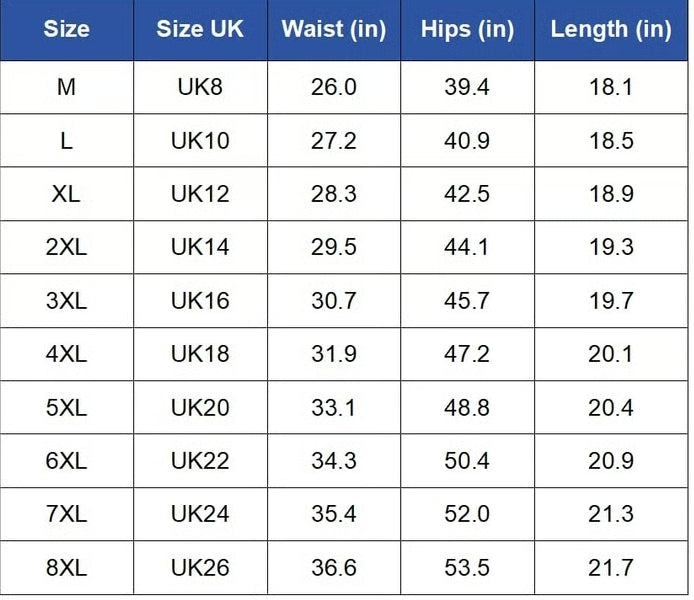Select the Waist (in) header cell
The width and height of the screenshot is (694, 600).
pyautogui.click(x=333, y=29)
